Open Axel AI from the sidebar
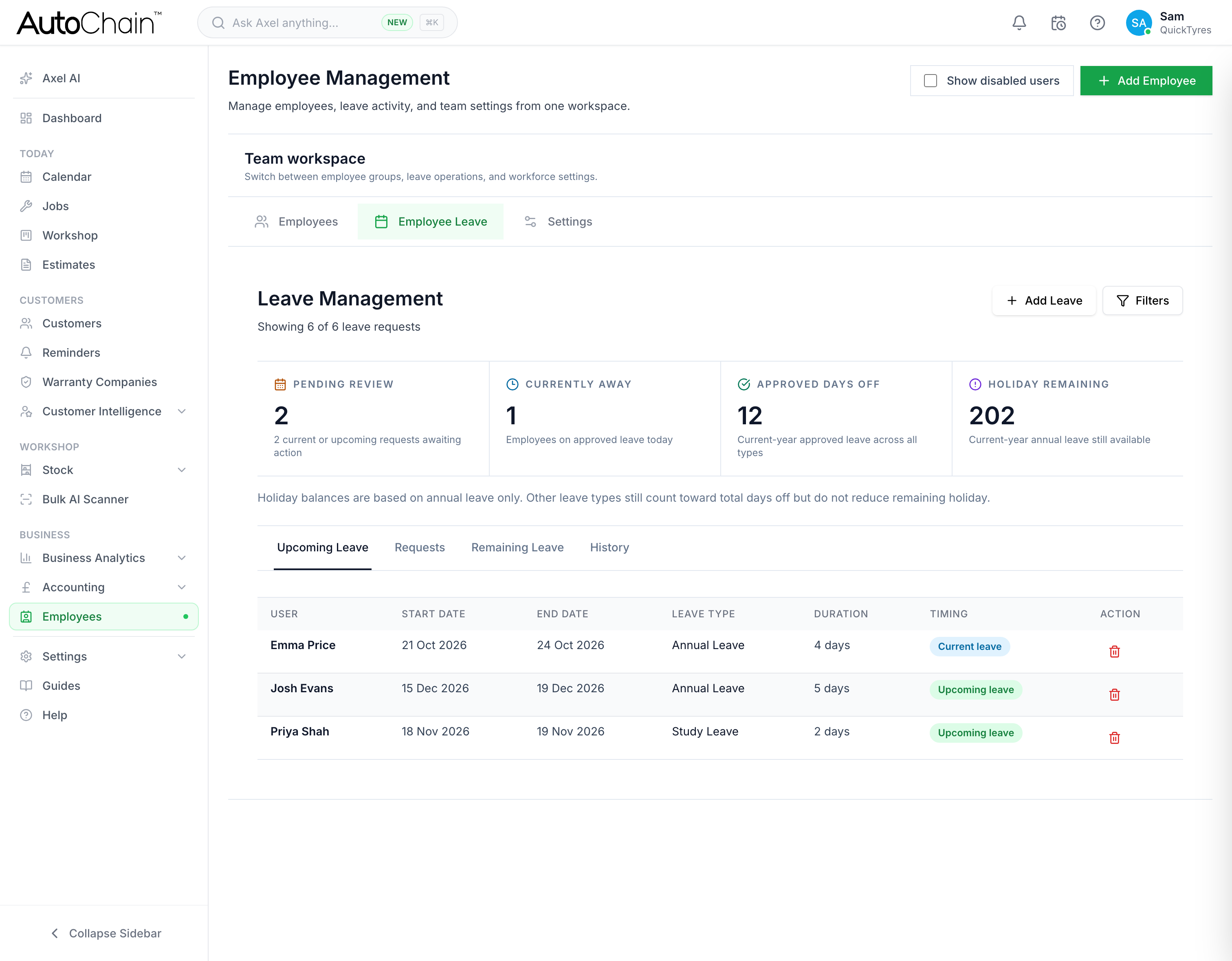This screenshot has width=1232, height=961. [x=104, y=79]
